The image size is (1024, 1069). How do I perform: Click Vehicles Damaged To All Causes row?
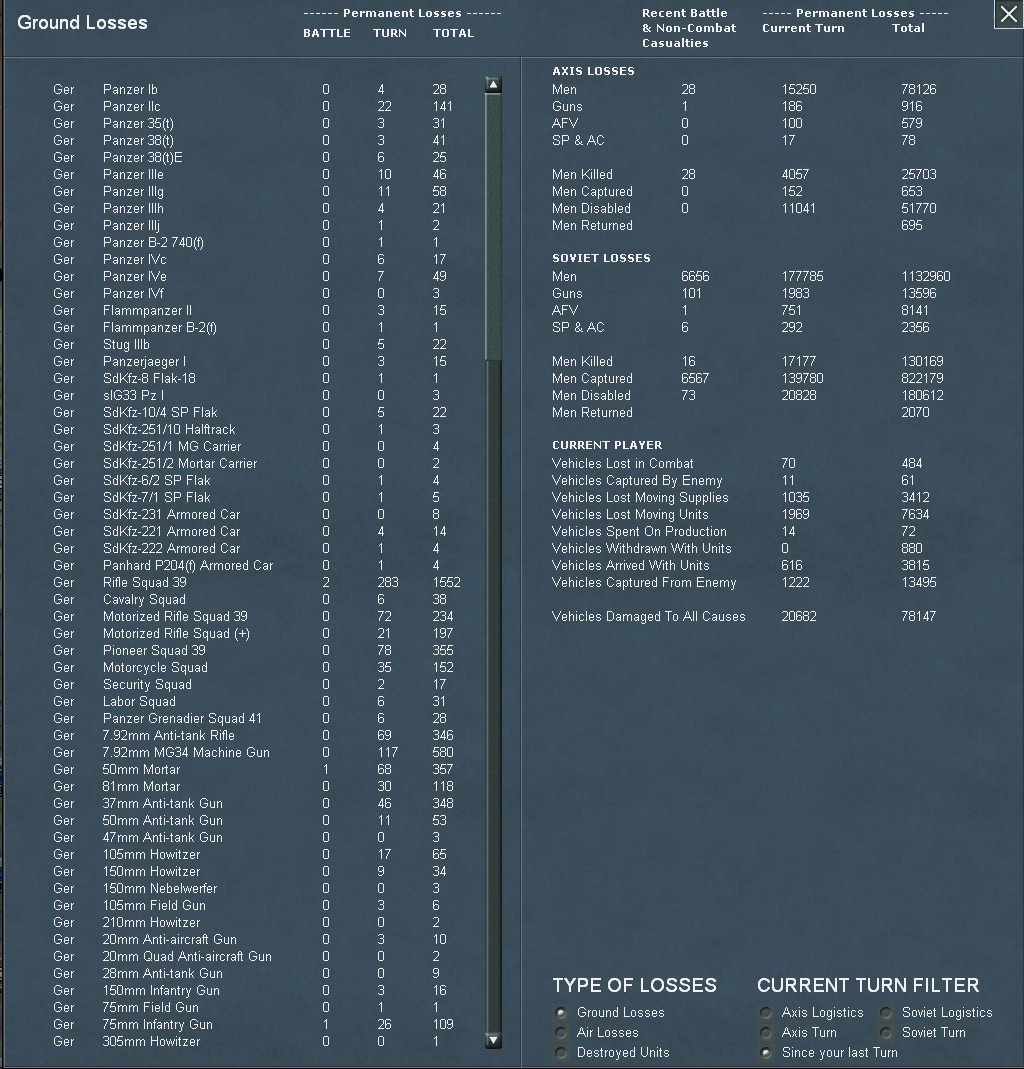[x=744, y=616]
